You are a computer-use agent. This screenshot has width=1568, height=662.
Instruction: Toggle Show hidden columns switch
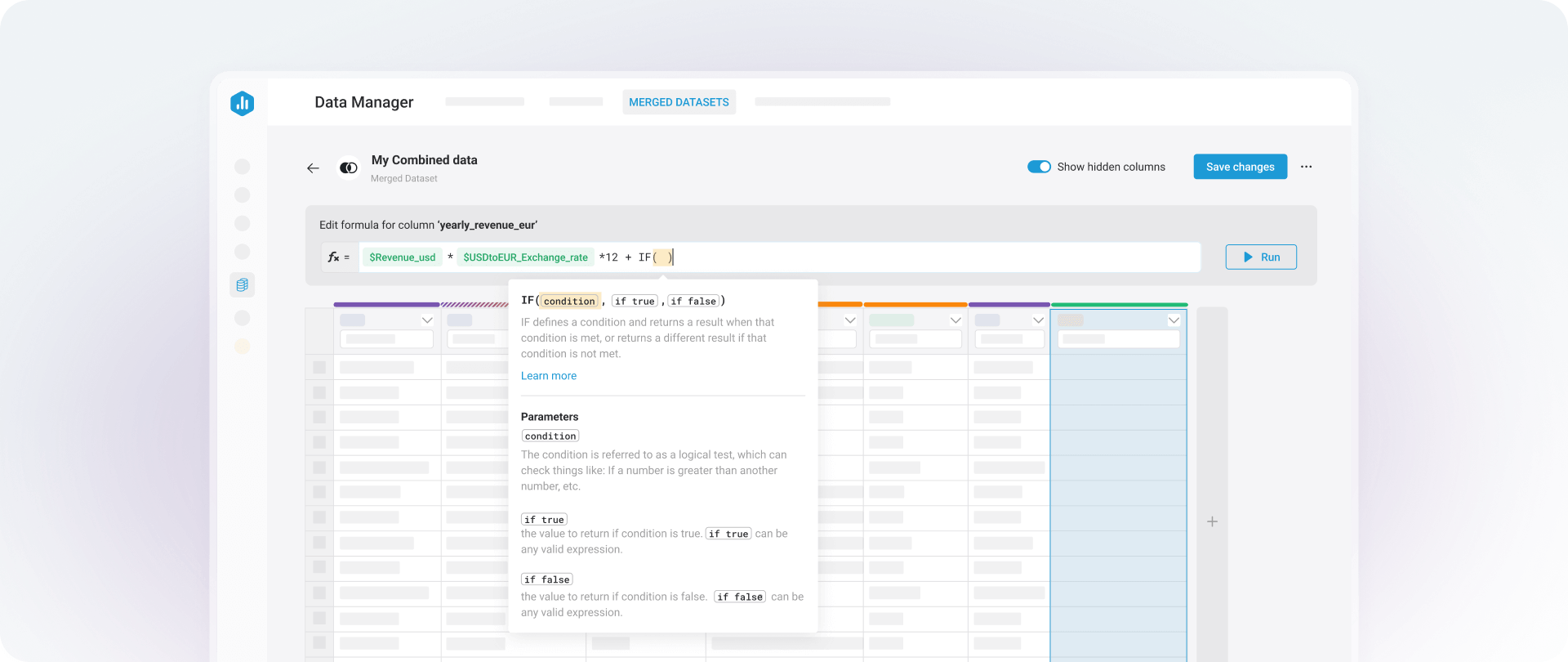pos(1039,167)
